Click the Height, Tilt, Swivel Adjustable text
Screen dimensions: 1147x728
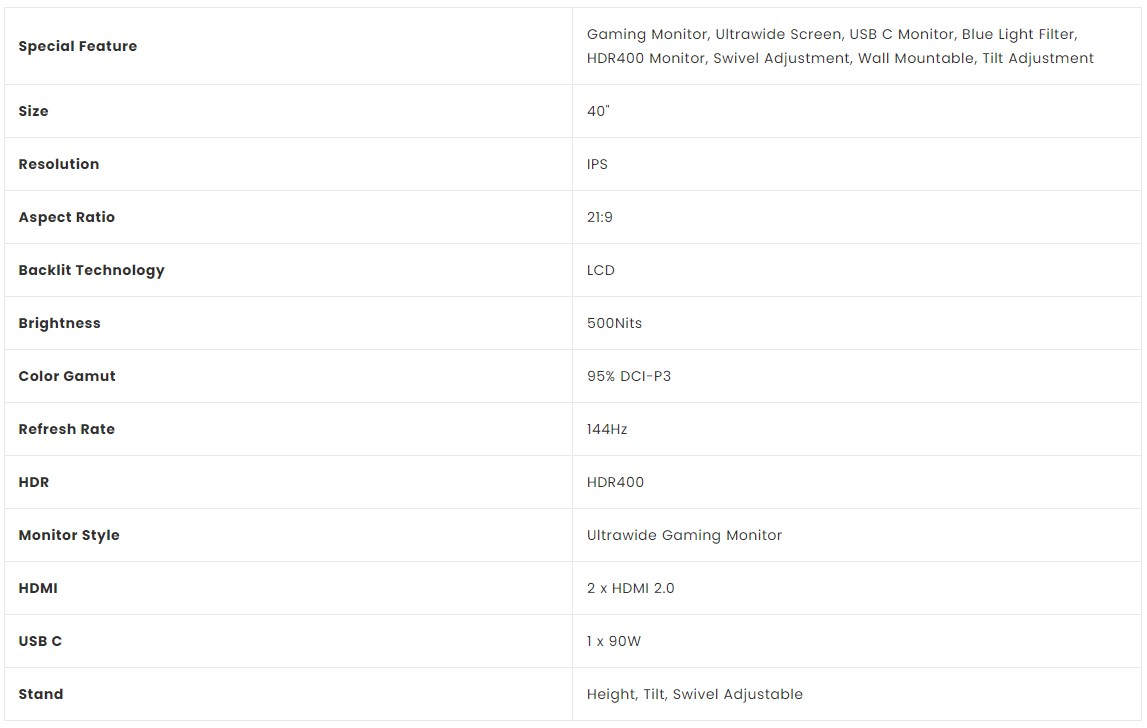pos(695,694)
